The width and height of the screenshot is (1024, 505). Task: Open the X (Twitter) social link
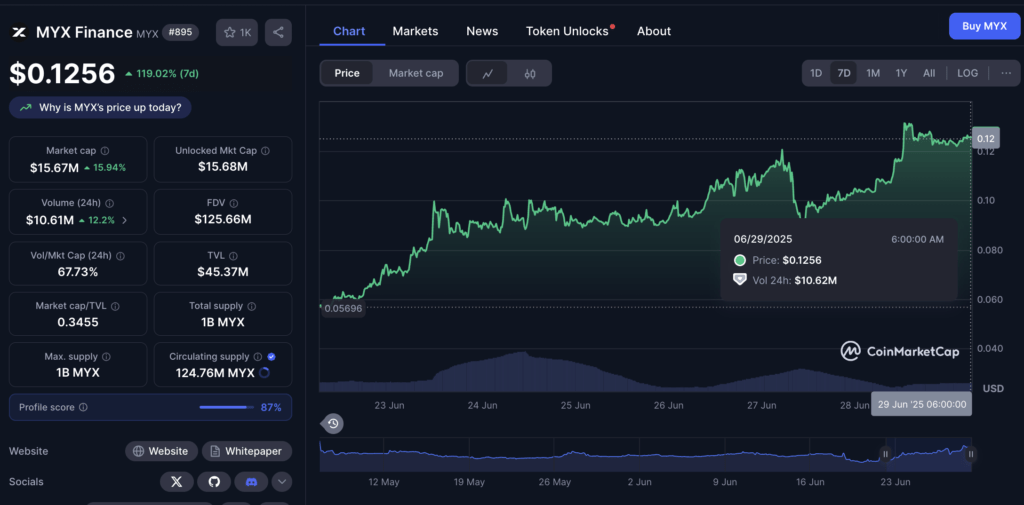click(176, 482)
